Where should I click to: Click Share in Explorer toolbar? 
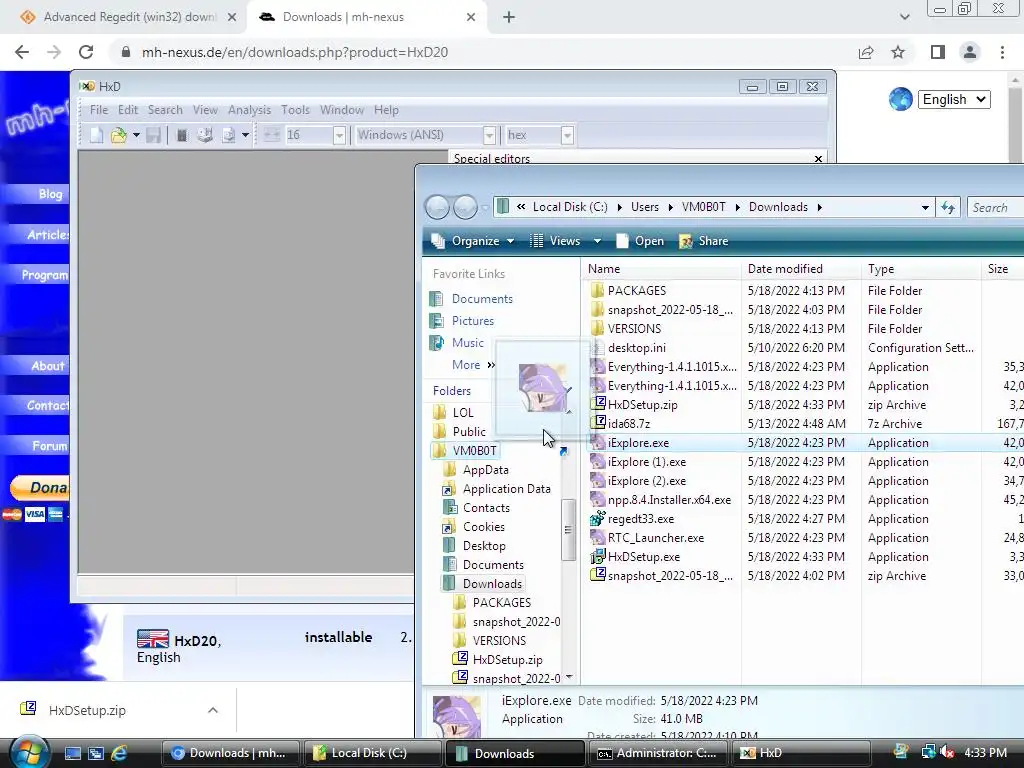pos(703,241)
